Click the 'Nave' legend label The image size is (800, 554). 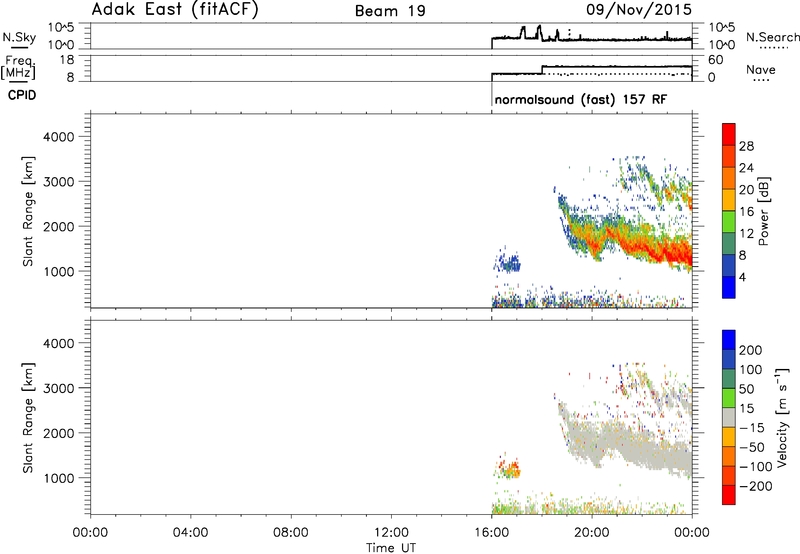pos(760,70)
